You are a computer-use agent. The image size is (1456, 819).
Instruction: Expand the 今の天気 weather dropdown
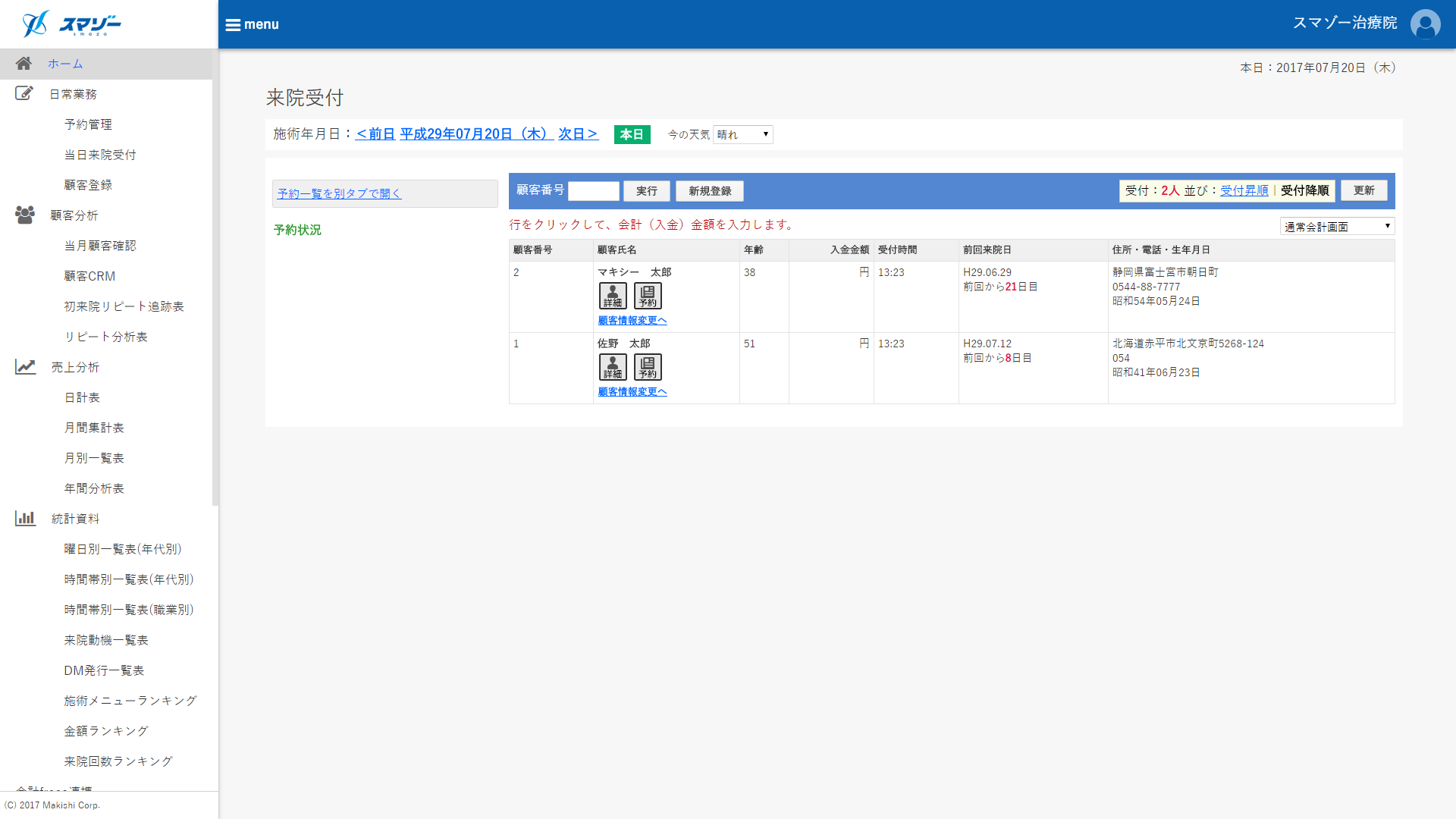[742, 135]
